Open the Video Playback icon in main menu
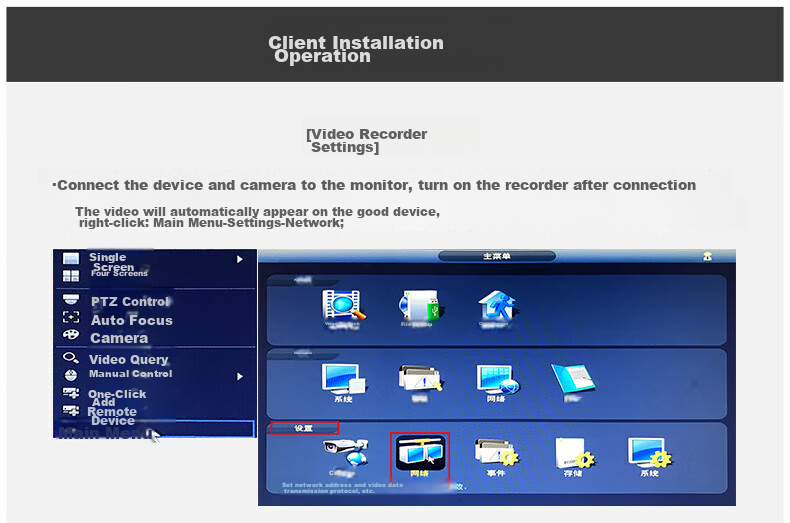This screenshot has width=790, height=523. [343, 306]
